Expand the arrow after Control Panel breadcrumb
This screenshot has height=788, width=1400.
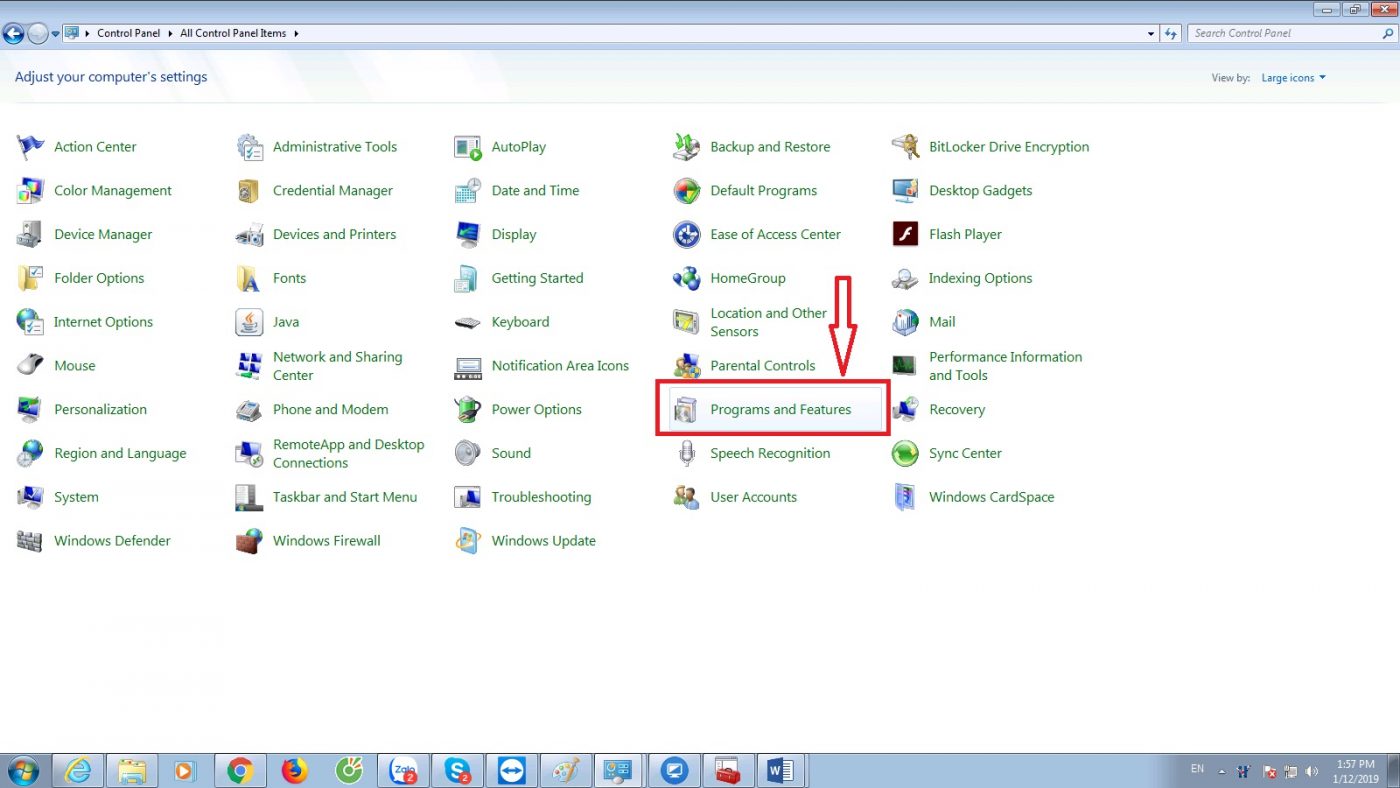click(x=171, y=33)
